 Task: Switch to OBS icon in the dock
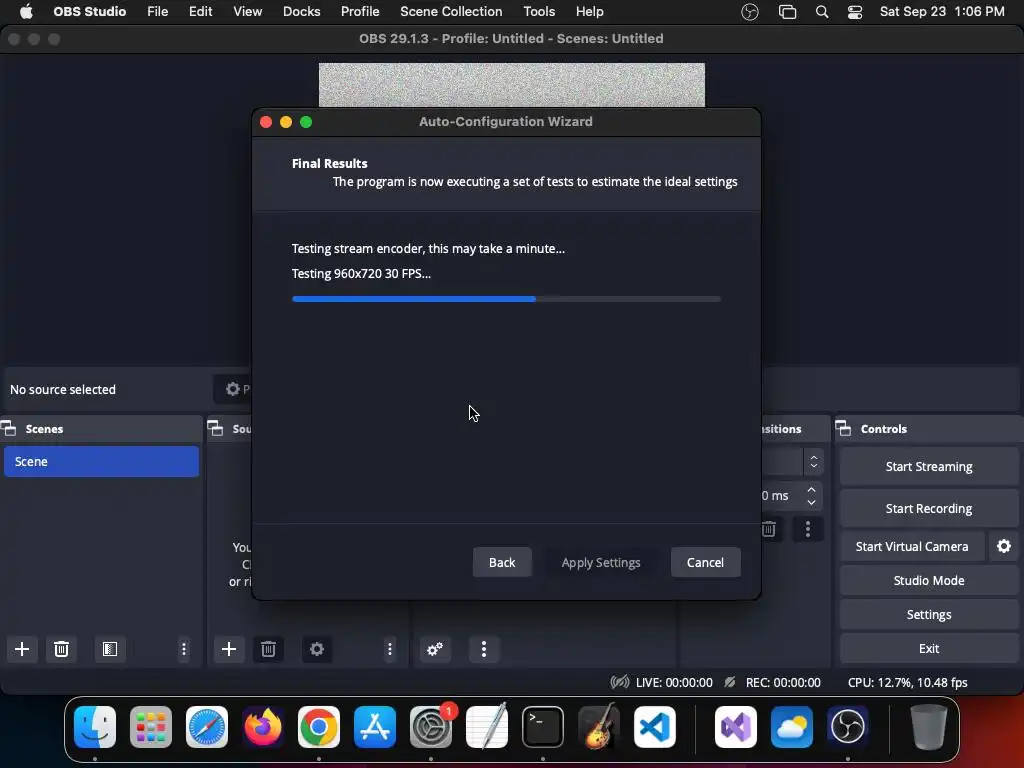(x=848, y=726)
